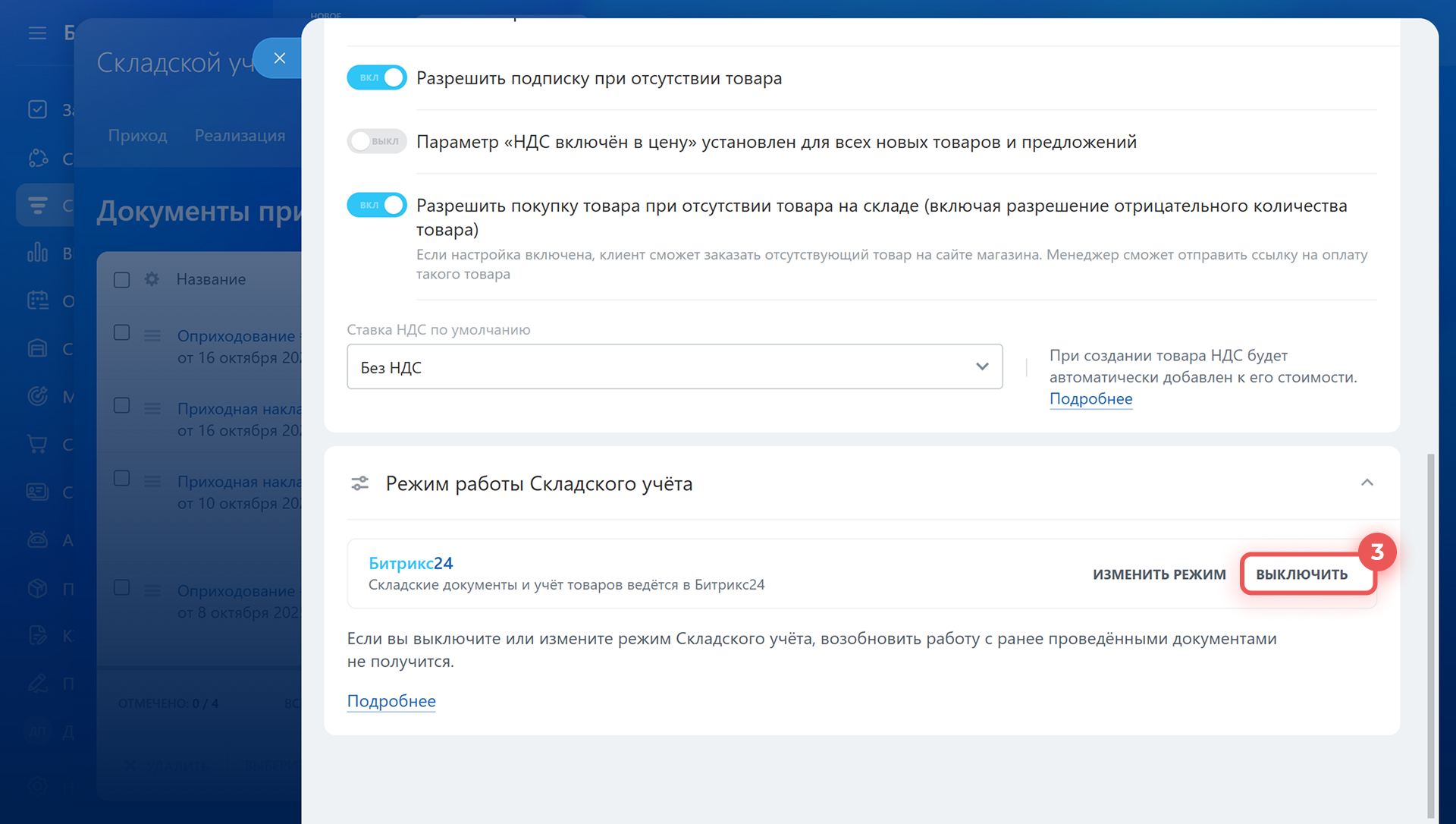
Task: Turn off the out-of-stock purchase toggle
Action: (x=377, y=205)
